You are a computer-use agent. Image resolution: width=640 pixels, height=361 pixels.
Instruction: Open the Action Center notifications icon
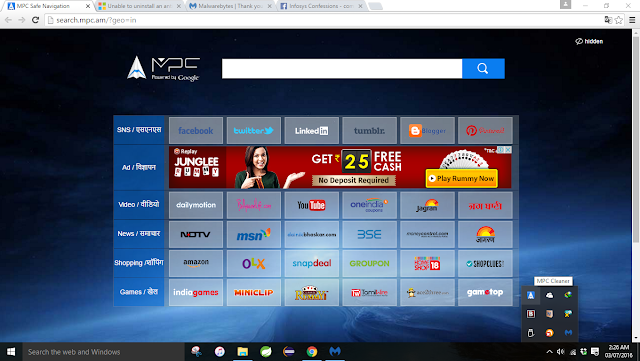coord(595,352)
